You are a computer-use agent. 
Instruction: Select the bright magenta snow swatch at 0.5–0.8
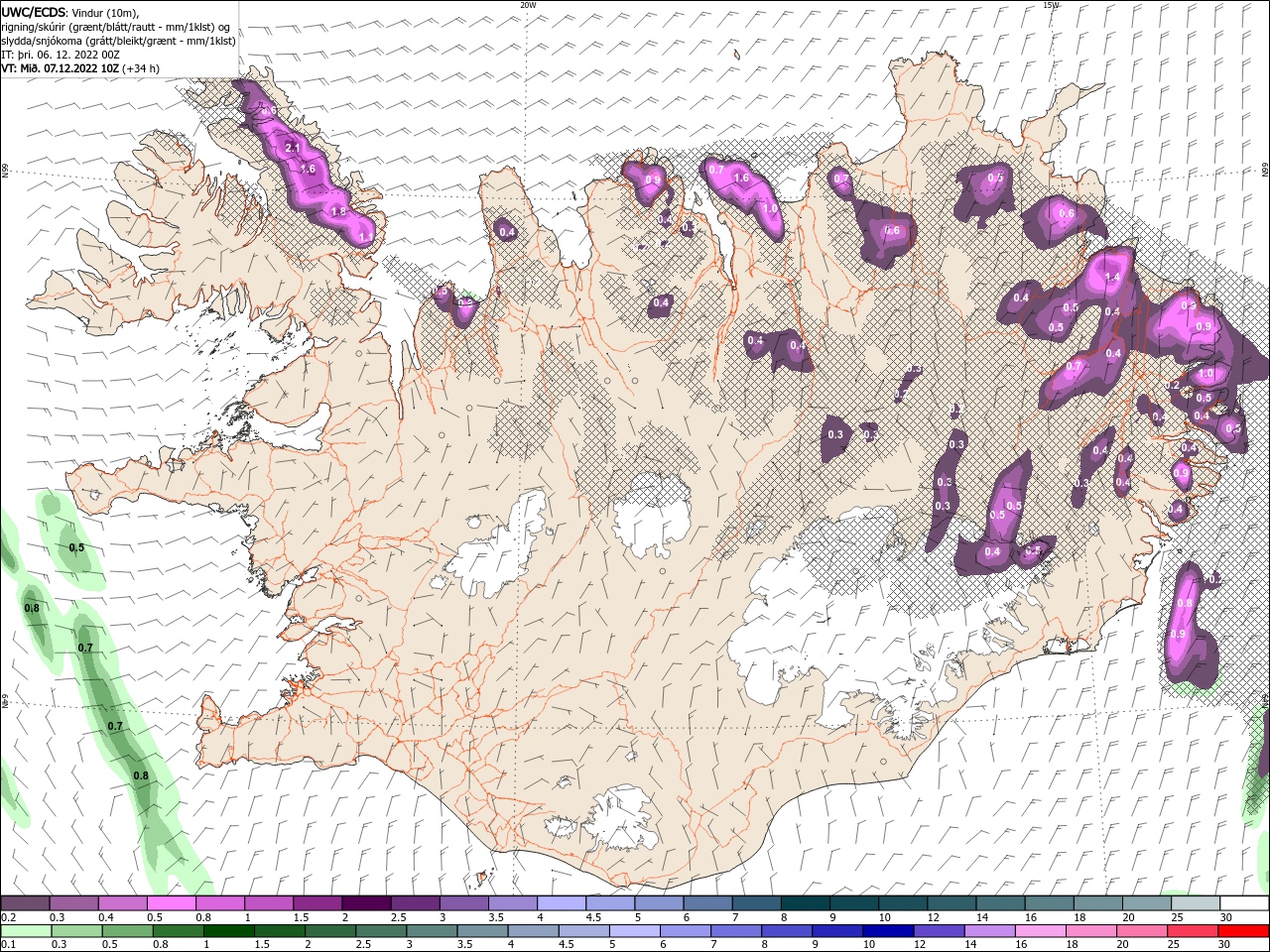[x=172, y=902]
